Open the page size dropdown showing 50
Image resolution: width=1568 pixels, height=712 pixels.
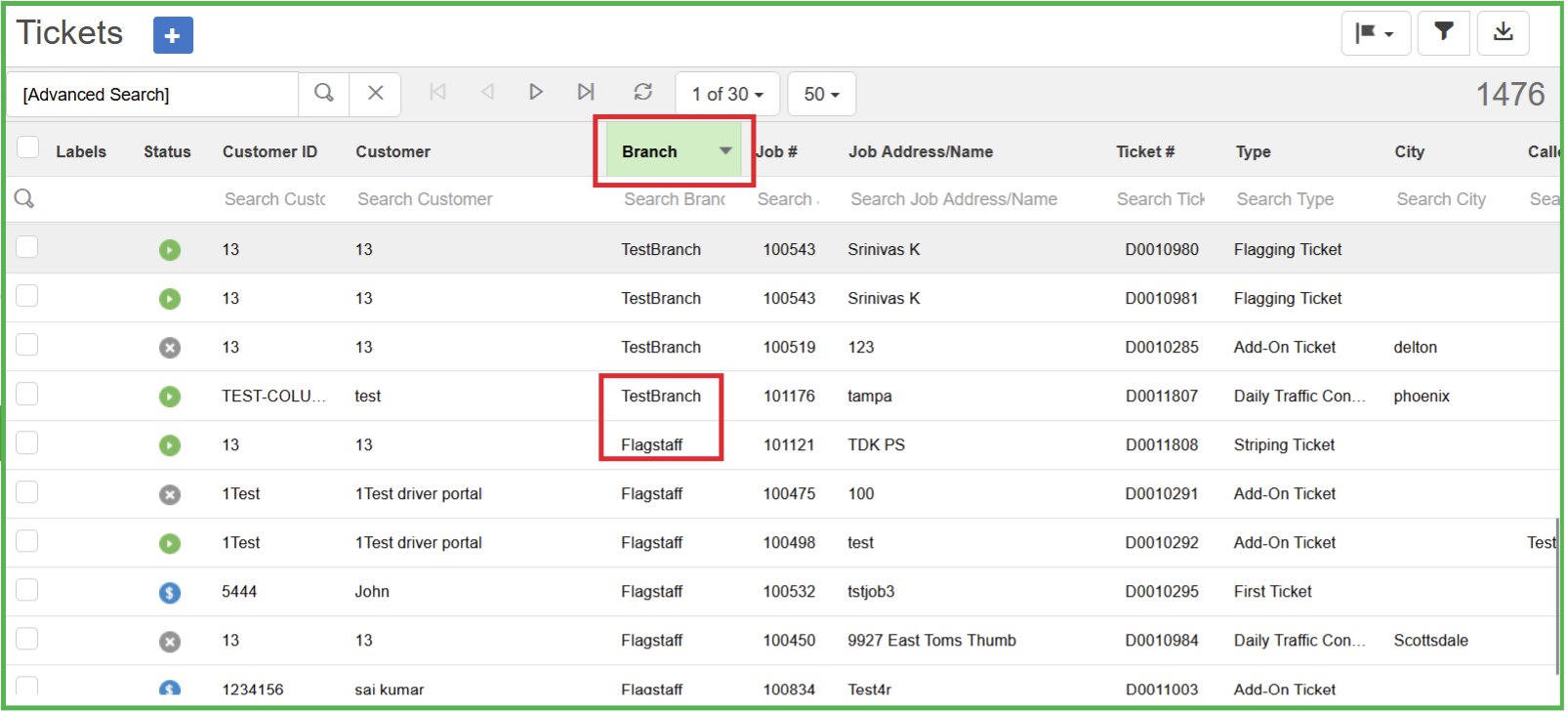click(821, 94)
